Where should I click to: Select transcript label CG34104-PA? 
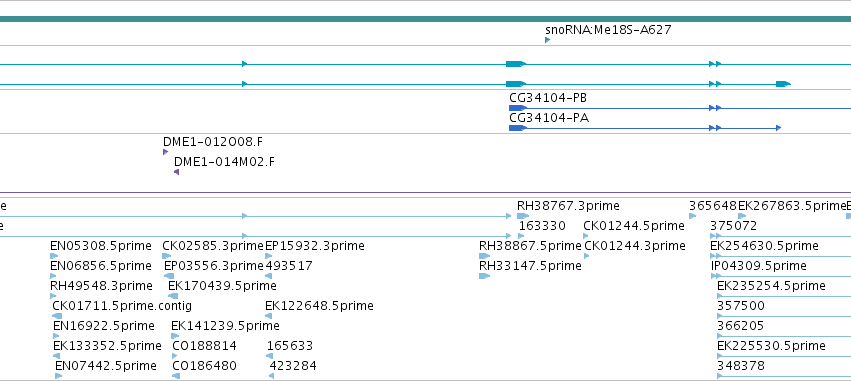tap(549, 118)
